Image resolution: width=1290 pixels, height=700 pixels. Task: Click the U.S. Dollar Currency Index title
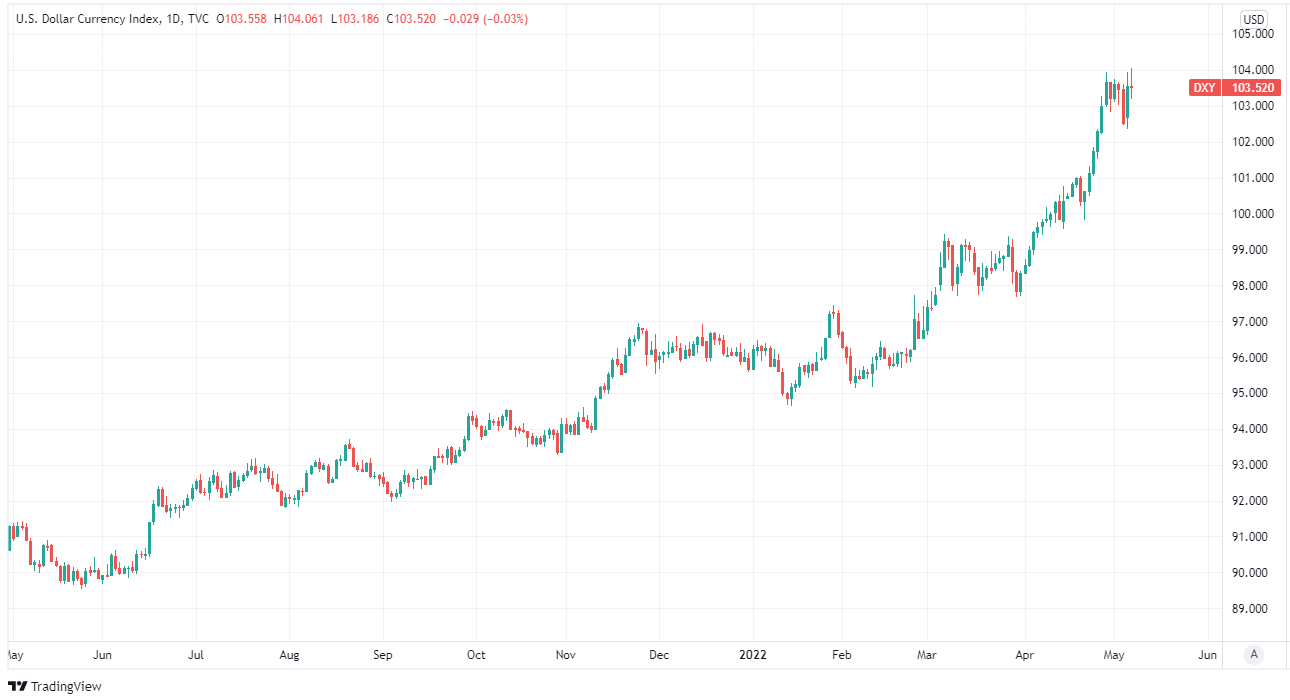(x=86, y=19)
